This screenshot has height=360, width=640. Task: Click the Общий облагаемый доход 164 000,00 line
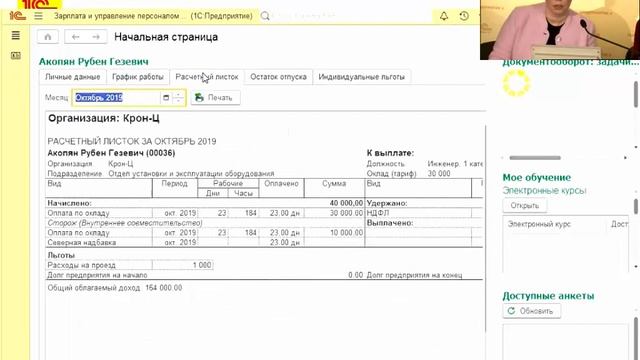pyautogui.click(x=115, y=288)
